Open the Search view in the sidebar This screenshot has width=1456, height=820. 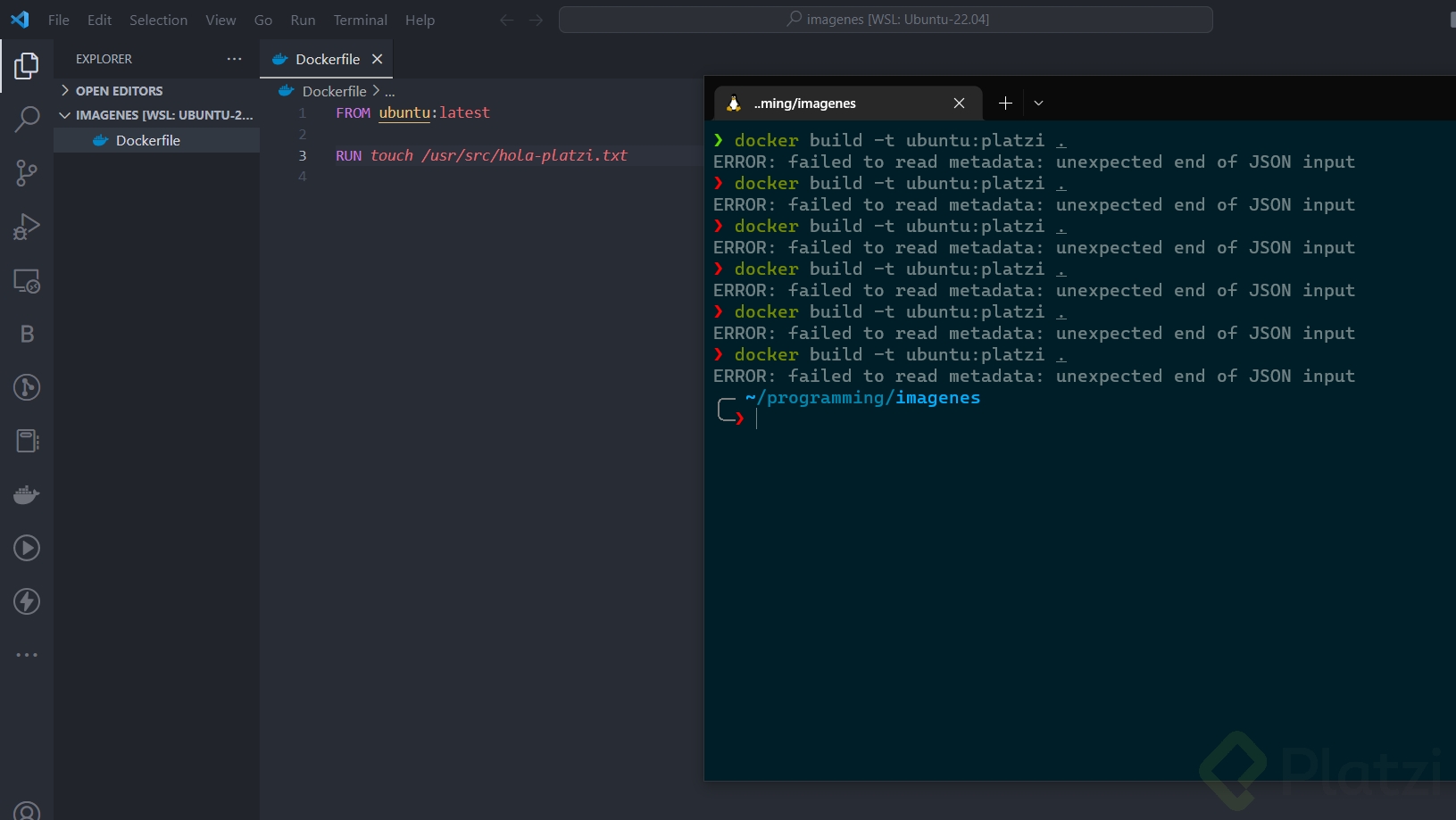[27, 119]
